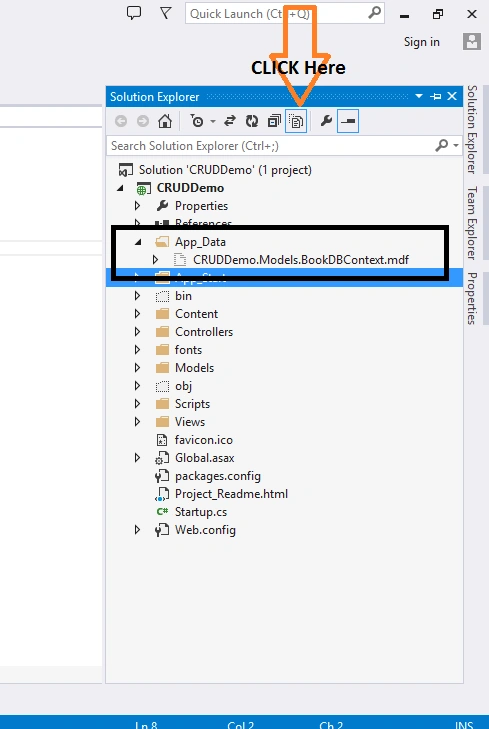Select the App_Data folder
This screenshot has width=489, height=729.
click(x=200, y=242)
